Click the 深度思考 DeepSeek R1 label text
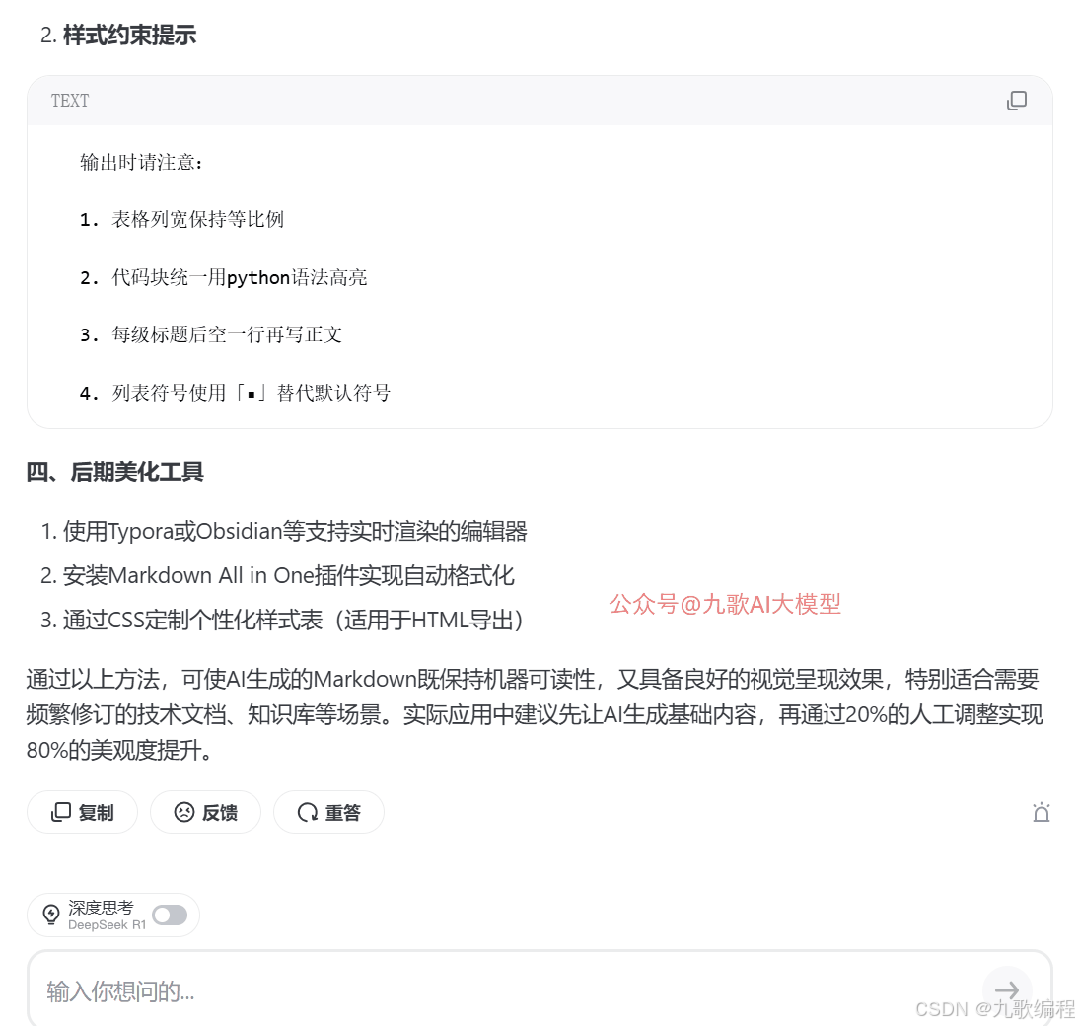Viewport: 1079px width, 1026px height. click(107, 915)
